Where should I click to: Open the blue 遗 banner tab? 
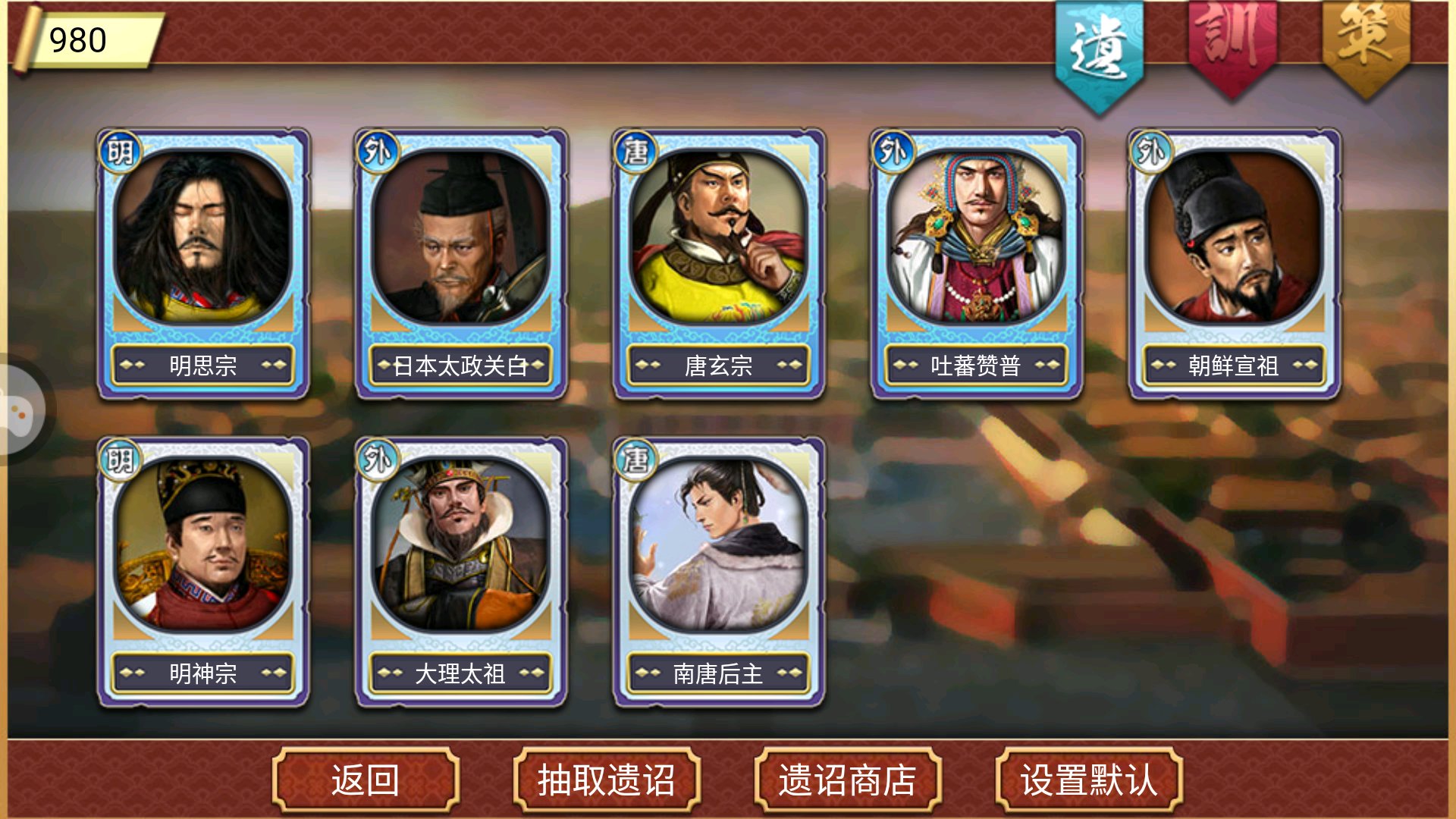pyautogui.click(x=1100, y=53)
